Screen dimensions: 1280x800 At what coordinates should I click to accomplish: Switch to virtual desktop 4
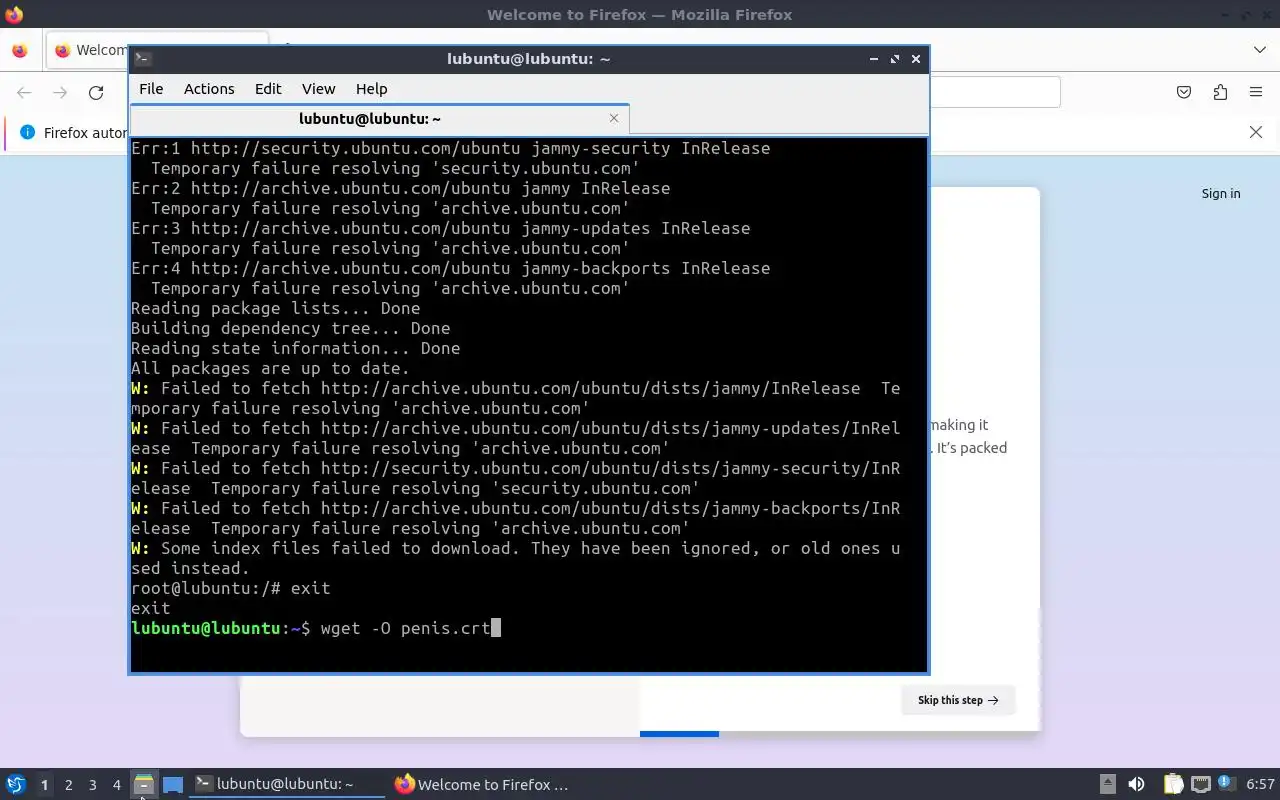pos(116,785)
